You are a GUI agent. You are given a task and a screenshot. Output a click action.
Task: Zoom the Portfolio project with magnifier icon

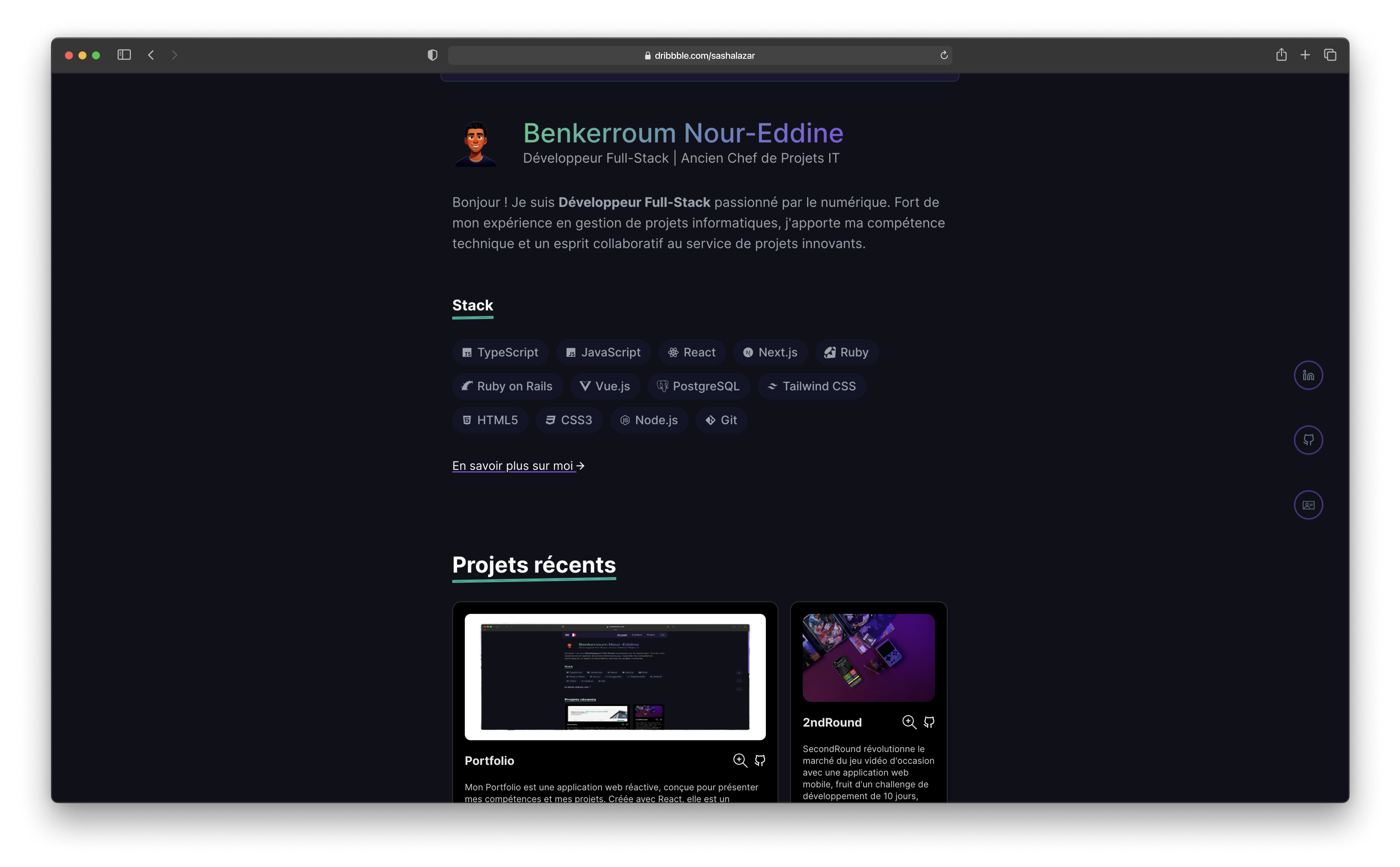coord(740,760)
